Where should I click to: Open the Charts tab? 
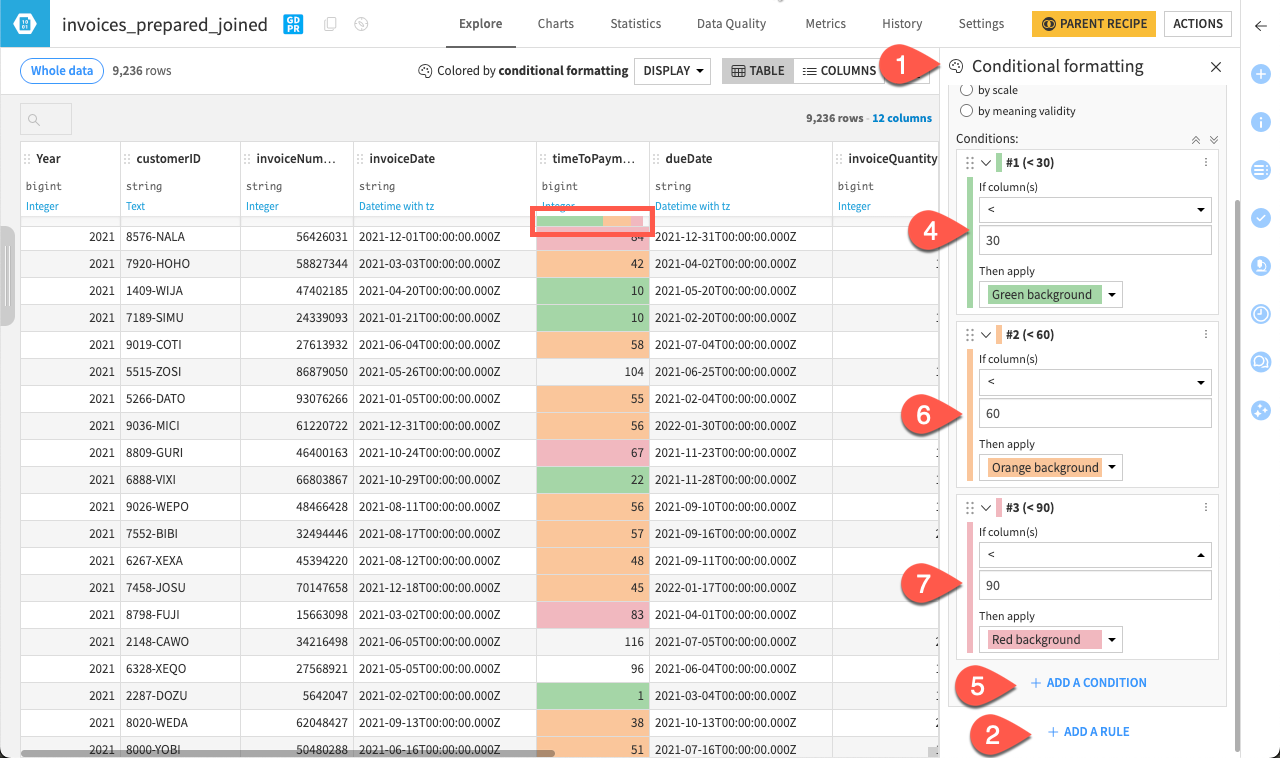pyautogui.click(x=555, y=23)
